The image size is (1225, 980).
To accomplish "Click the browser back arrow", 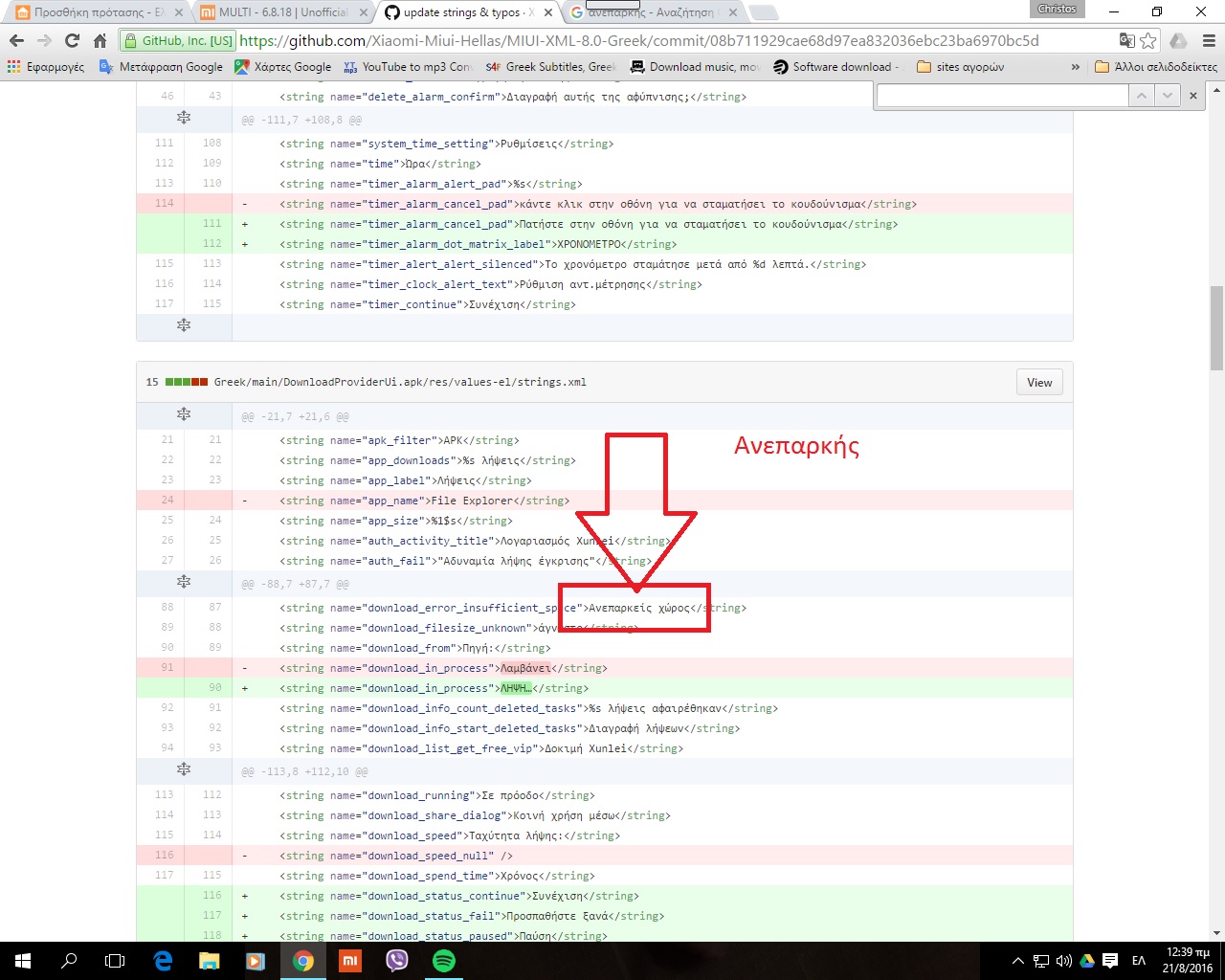I will 16,40.
